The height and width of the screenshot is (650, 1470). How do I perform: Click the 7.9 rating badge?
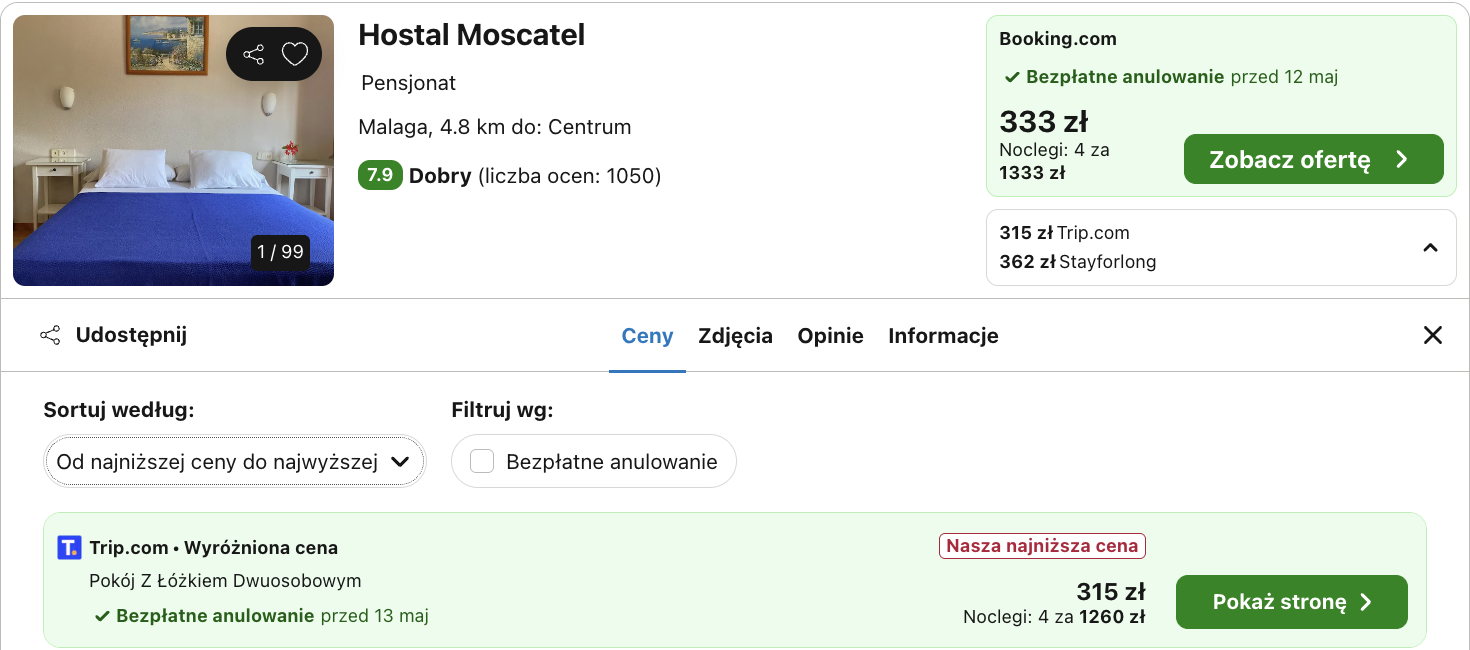pyautogui.click(x=380, y=176)
